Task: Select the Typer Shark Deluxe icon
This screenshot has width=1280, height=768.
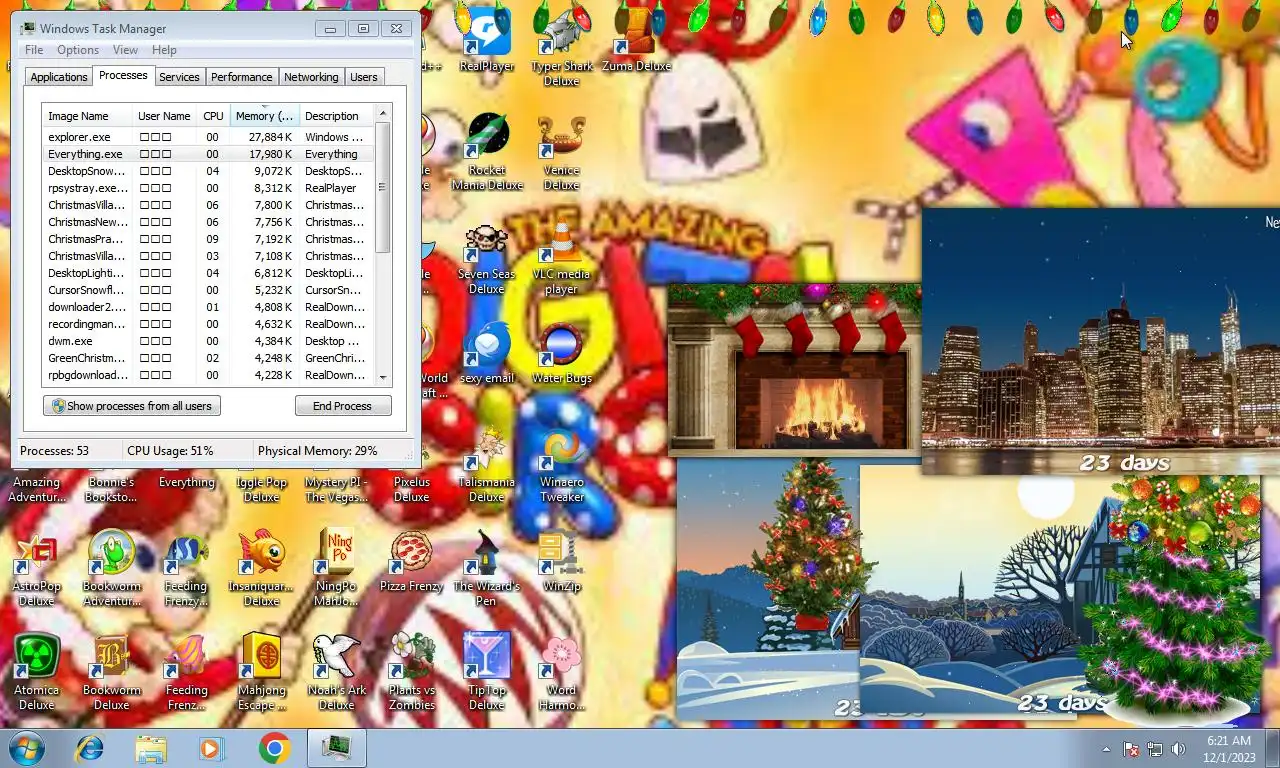Action: point(561,47)
